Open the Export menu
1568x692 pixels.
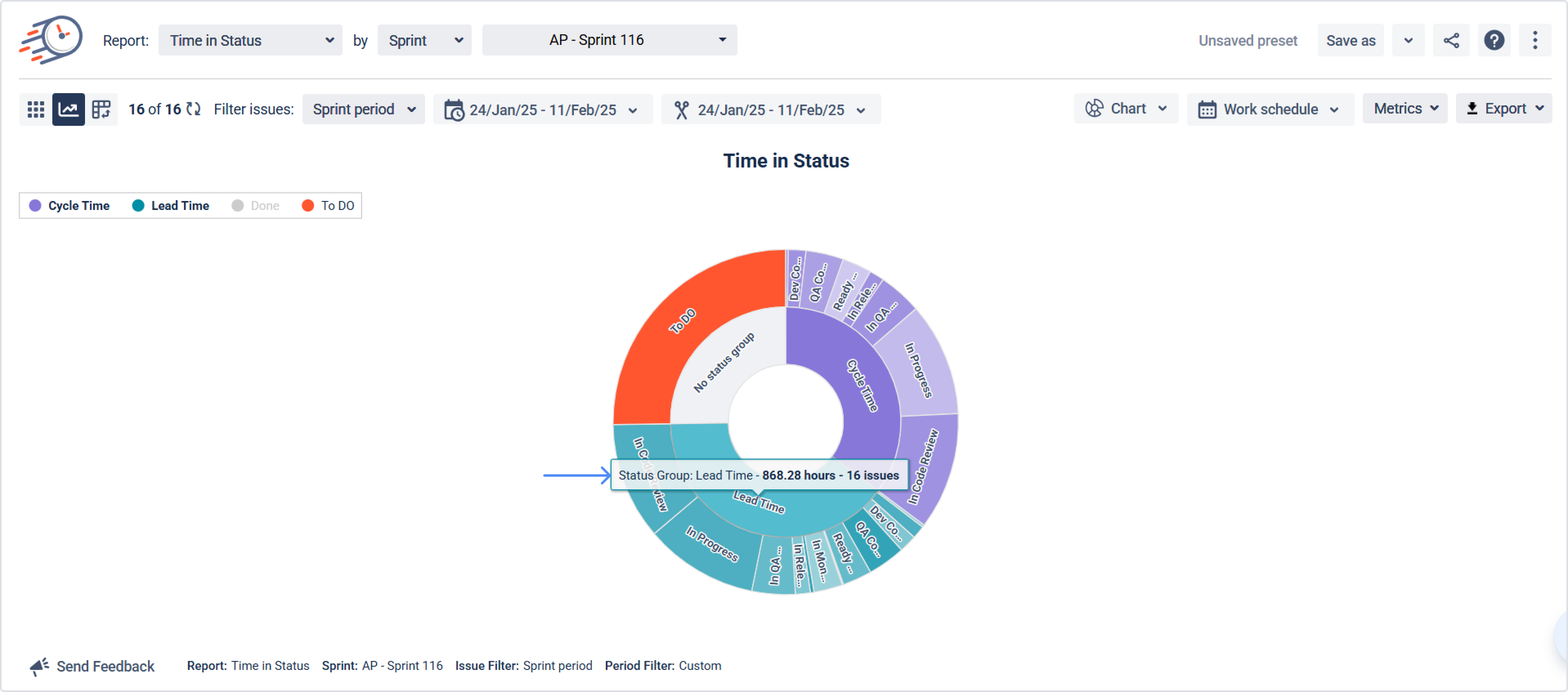1504,109
